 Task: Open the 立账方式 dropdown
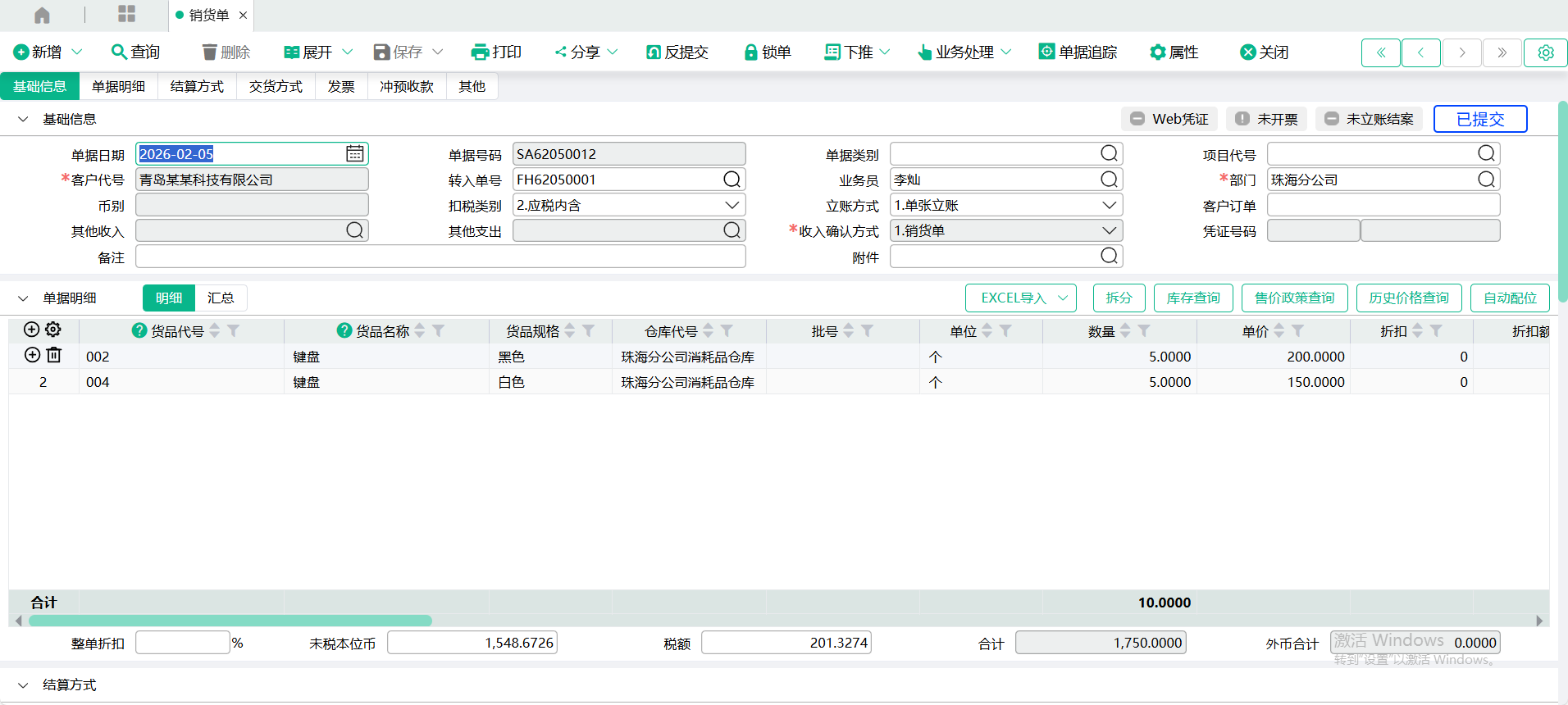[x=1109, y=205]
